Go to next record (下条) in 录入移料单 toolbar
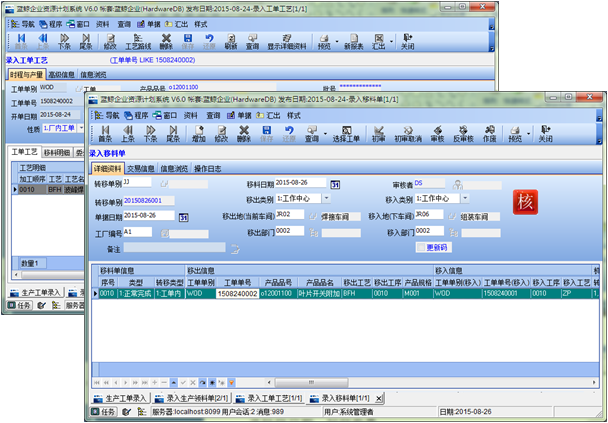 click(150, 134)
